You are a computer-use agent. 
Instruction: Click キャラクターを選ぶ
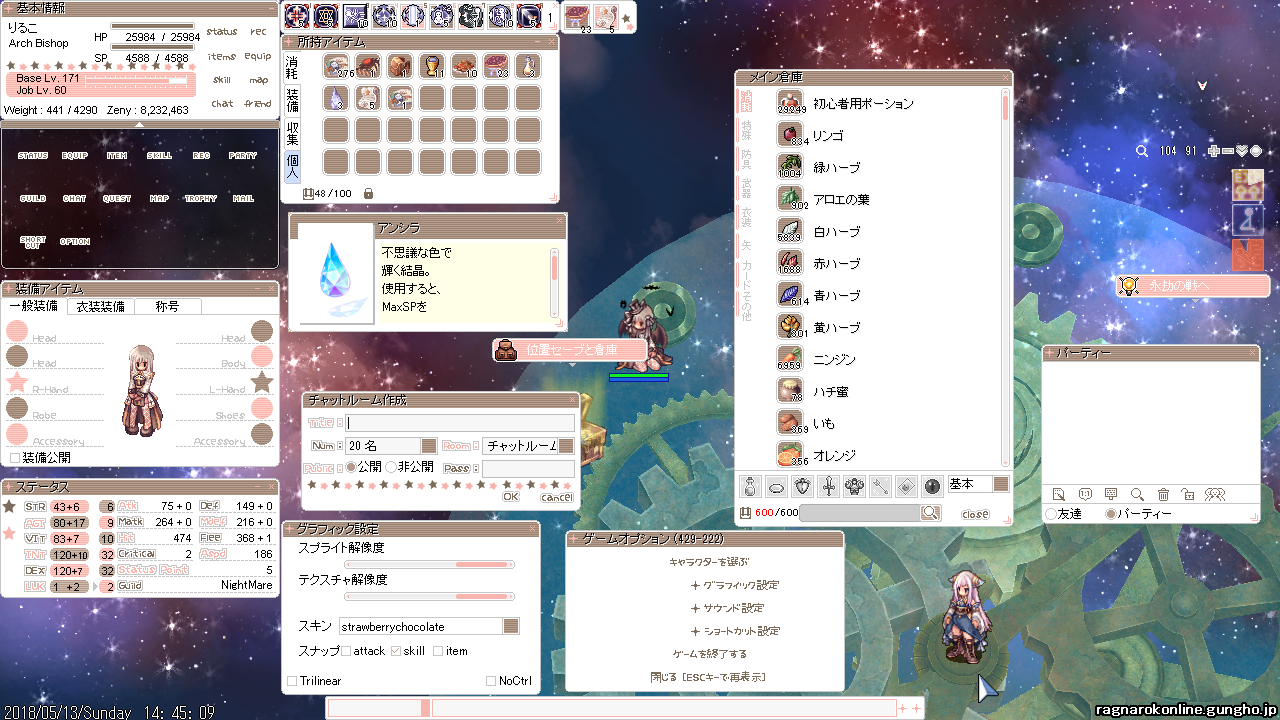pyautogui.click(x=709, y=562)
